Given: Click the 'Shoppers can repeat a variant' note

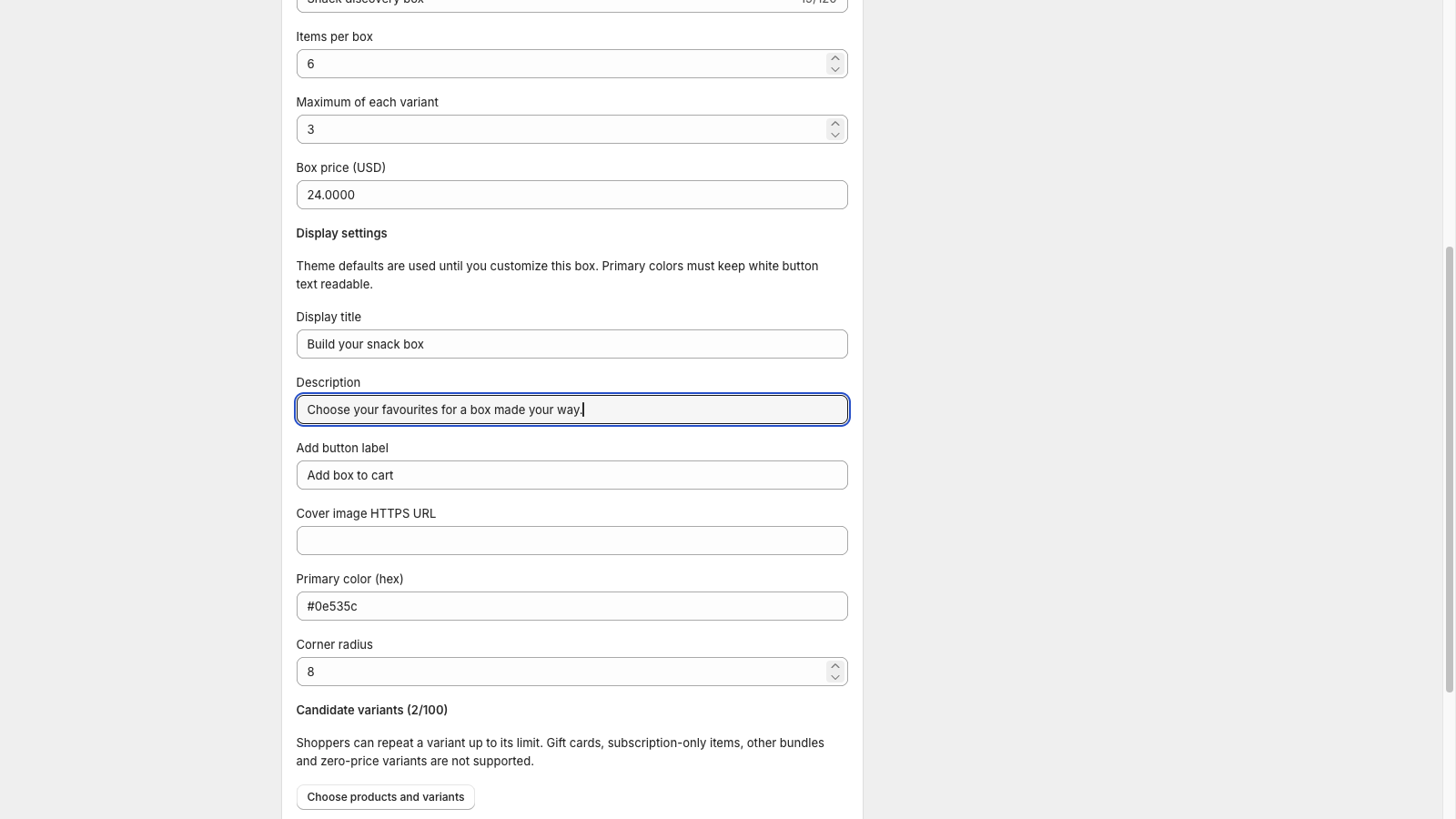Looking at the screenshot, I should [x=560, y=752].
